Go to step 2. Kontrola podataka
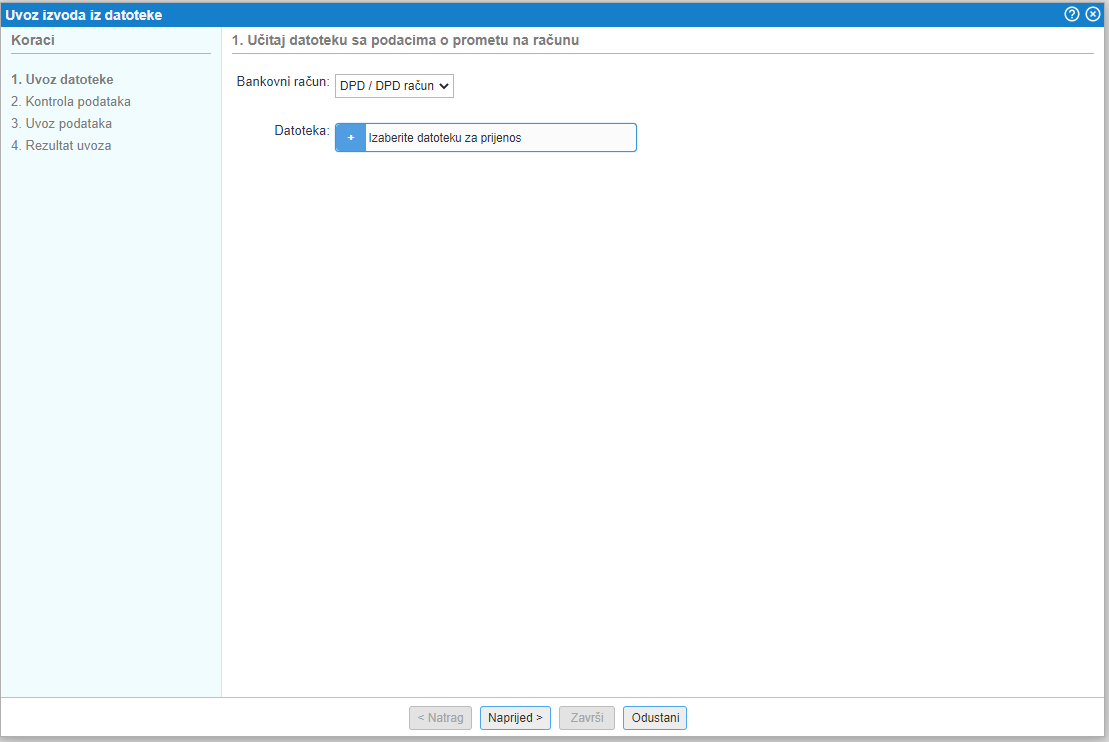The height and width of the screenshot is (742, 1109). [71, 101]
